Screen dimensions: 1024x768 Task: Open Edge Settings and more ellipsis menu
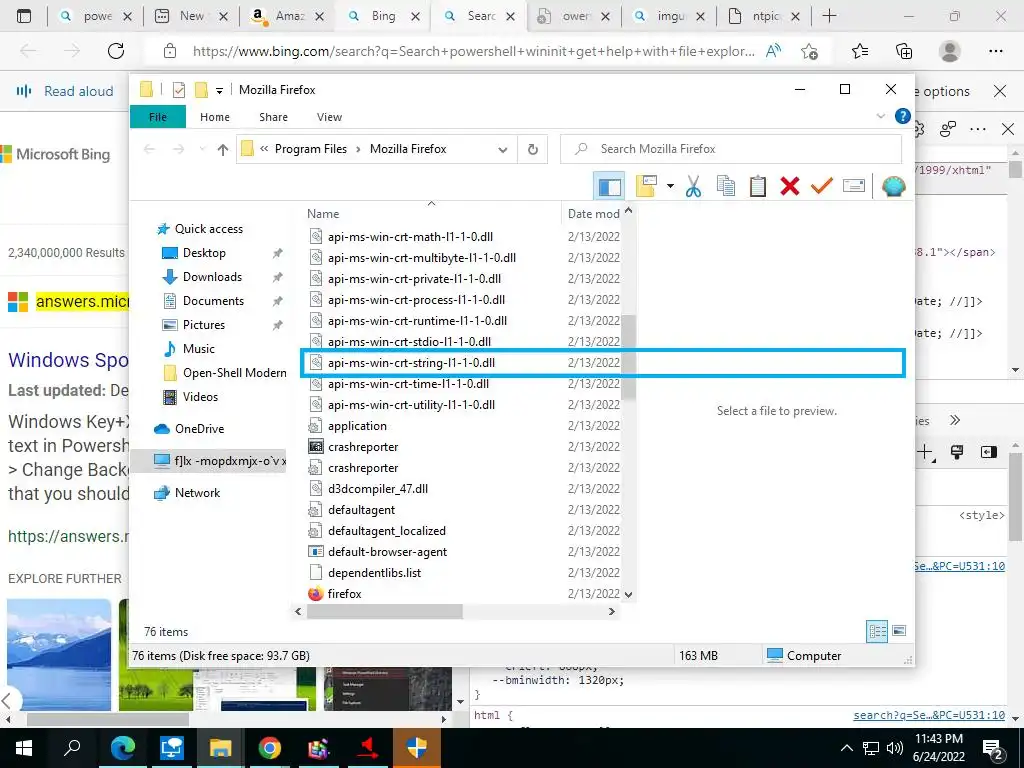coord(995,51)
